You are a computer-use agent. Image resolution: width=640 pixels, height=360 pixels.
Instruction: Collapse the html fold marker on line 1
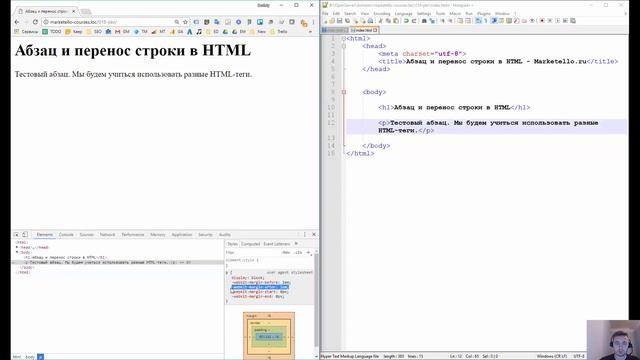point(344,38)
